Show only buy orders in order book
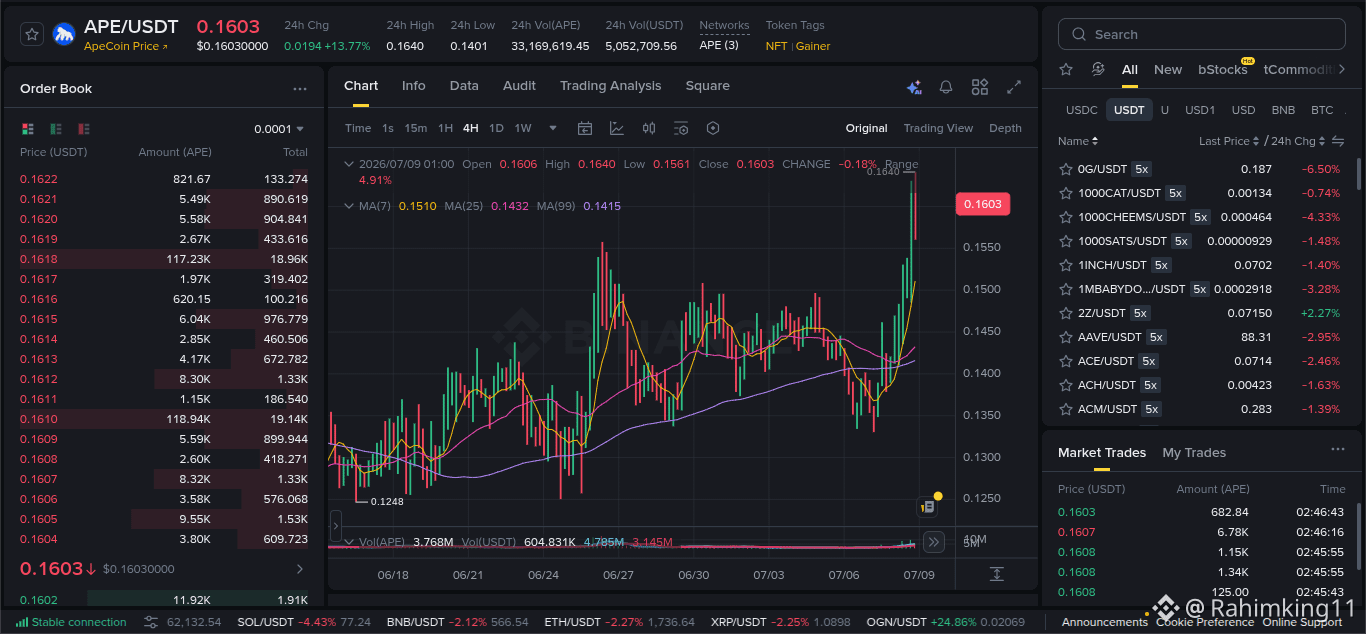 56,129
